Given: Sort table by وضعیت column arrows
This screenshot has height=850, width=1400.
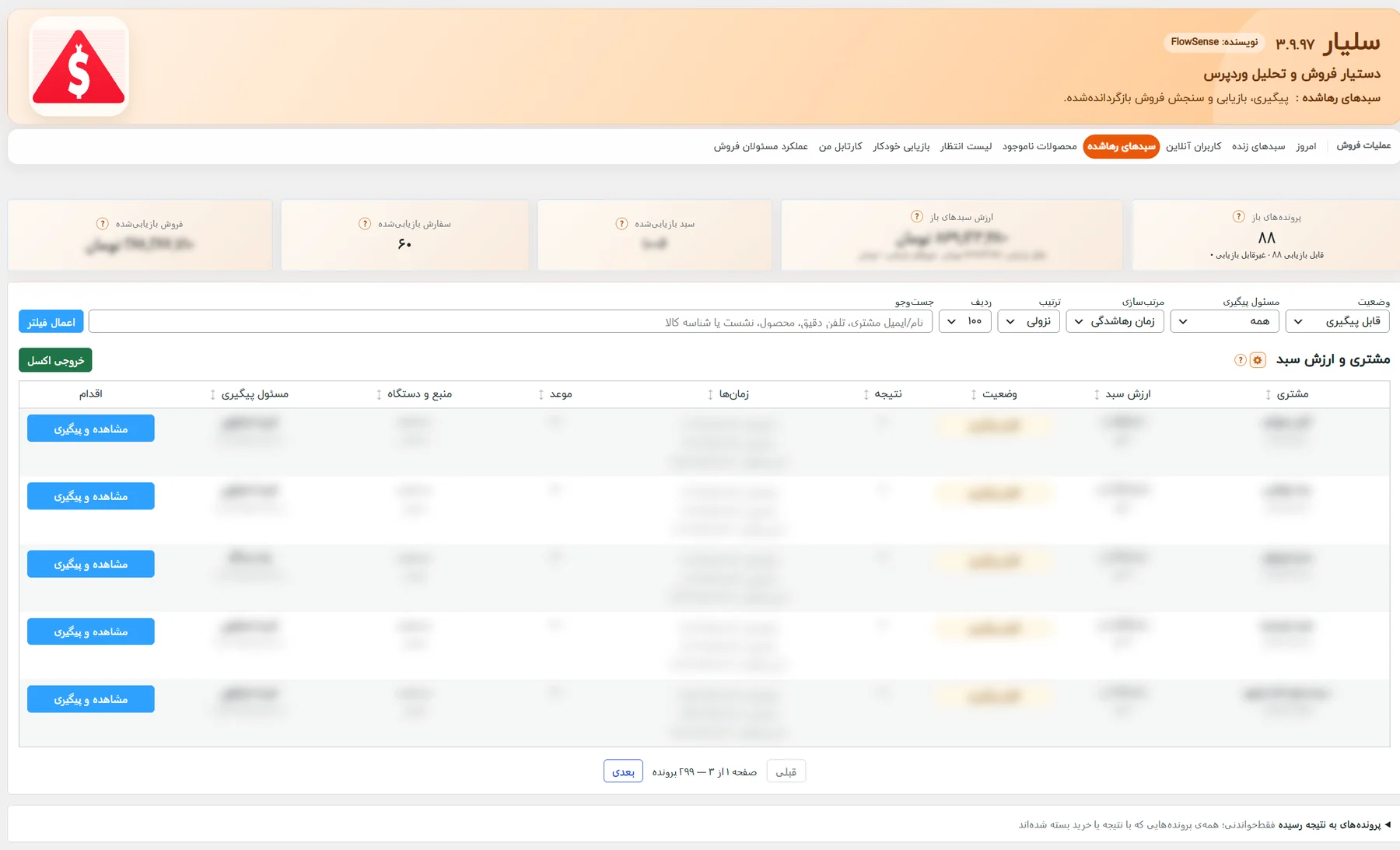Looking at the screenshot, I should click(973, 394).
